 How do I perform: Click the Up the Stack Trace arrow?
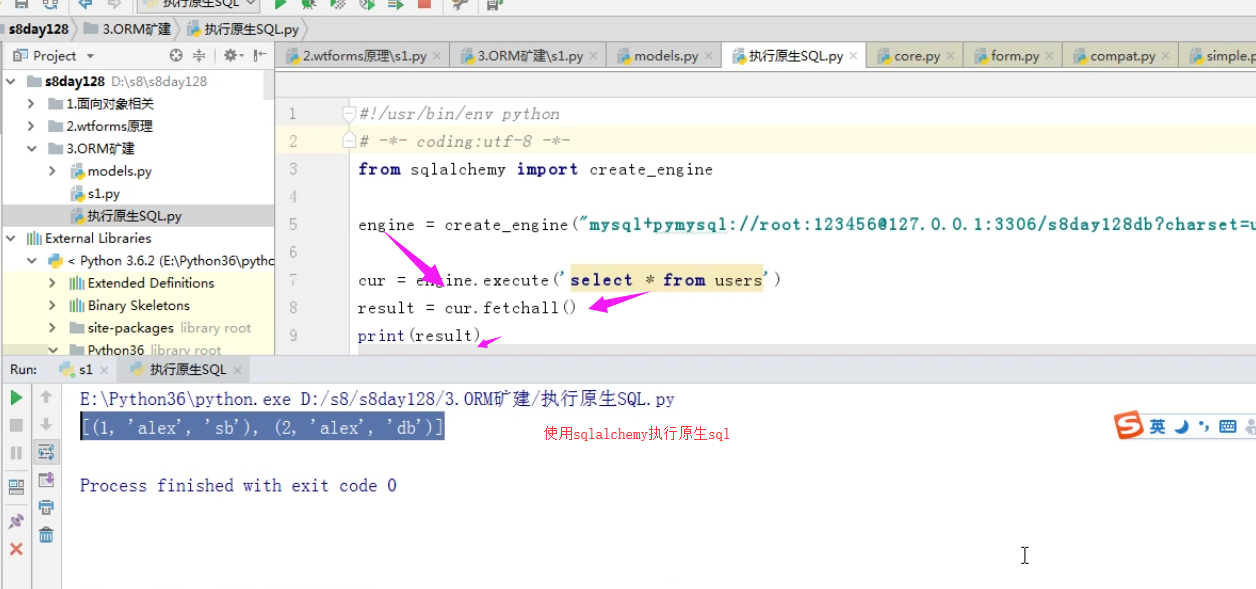tap(46, 398)
